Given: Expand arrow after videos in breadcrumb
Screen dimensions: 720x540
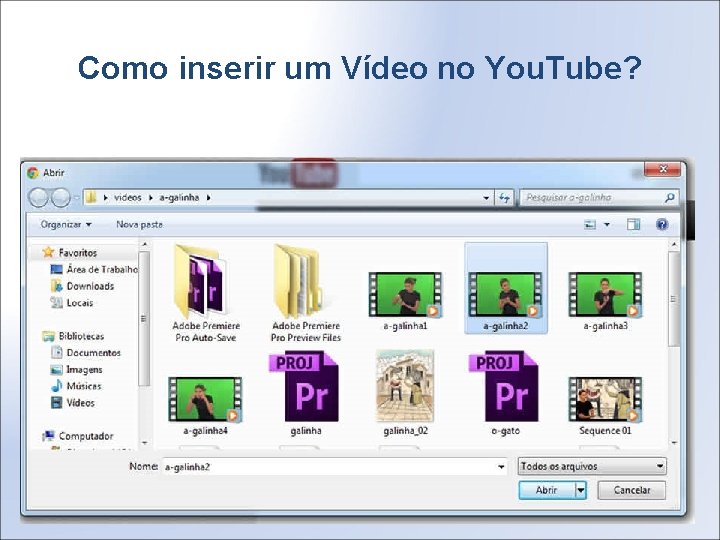Looking at the screenshot, I should pyautogui.click(x=151, y=197).
